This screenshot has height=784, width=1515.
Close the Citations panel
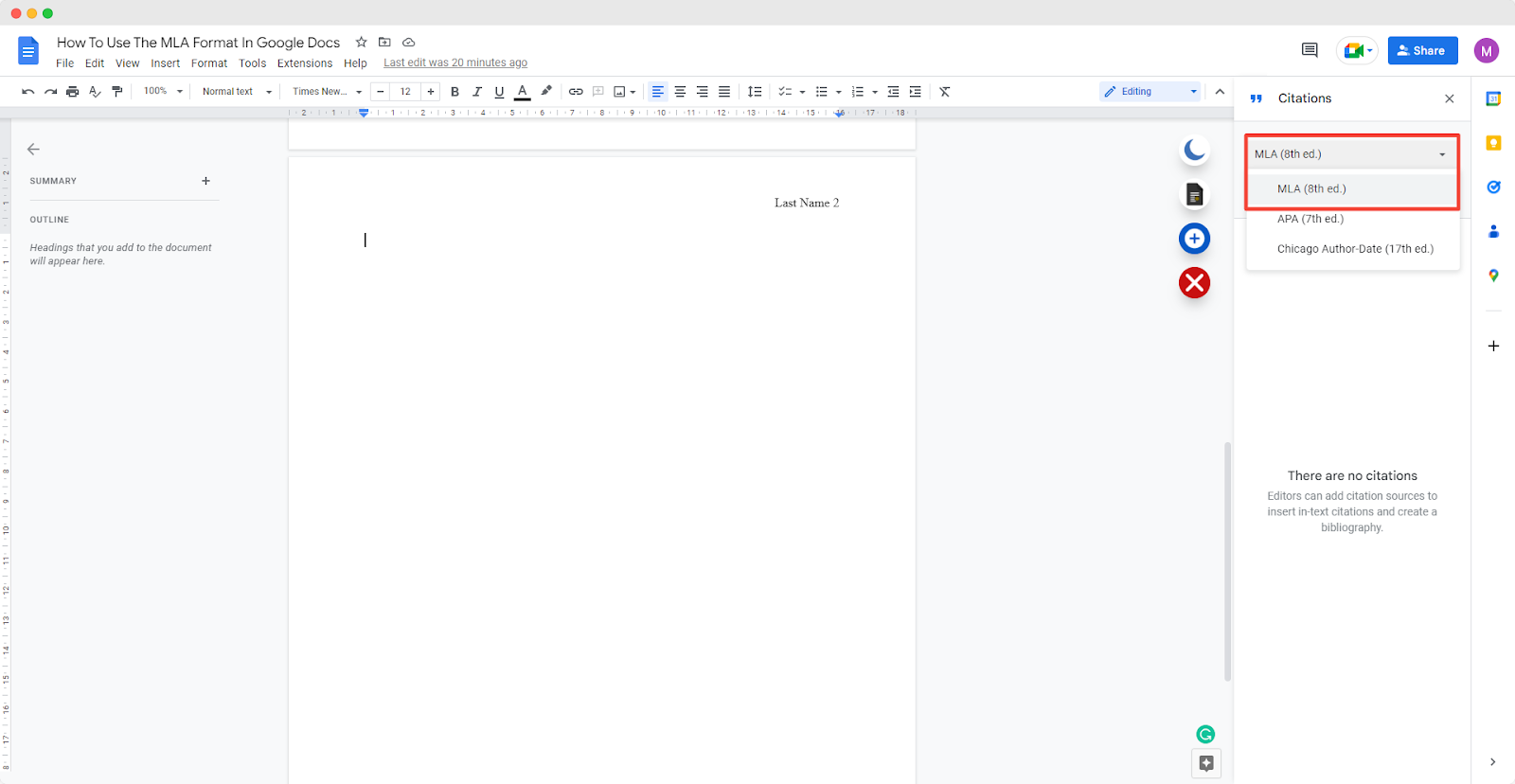[1450, 98]
